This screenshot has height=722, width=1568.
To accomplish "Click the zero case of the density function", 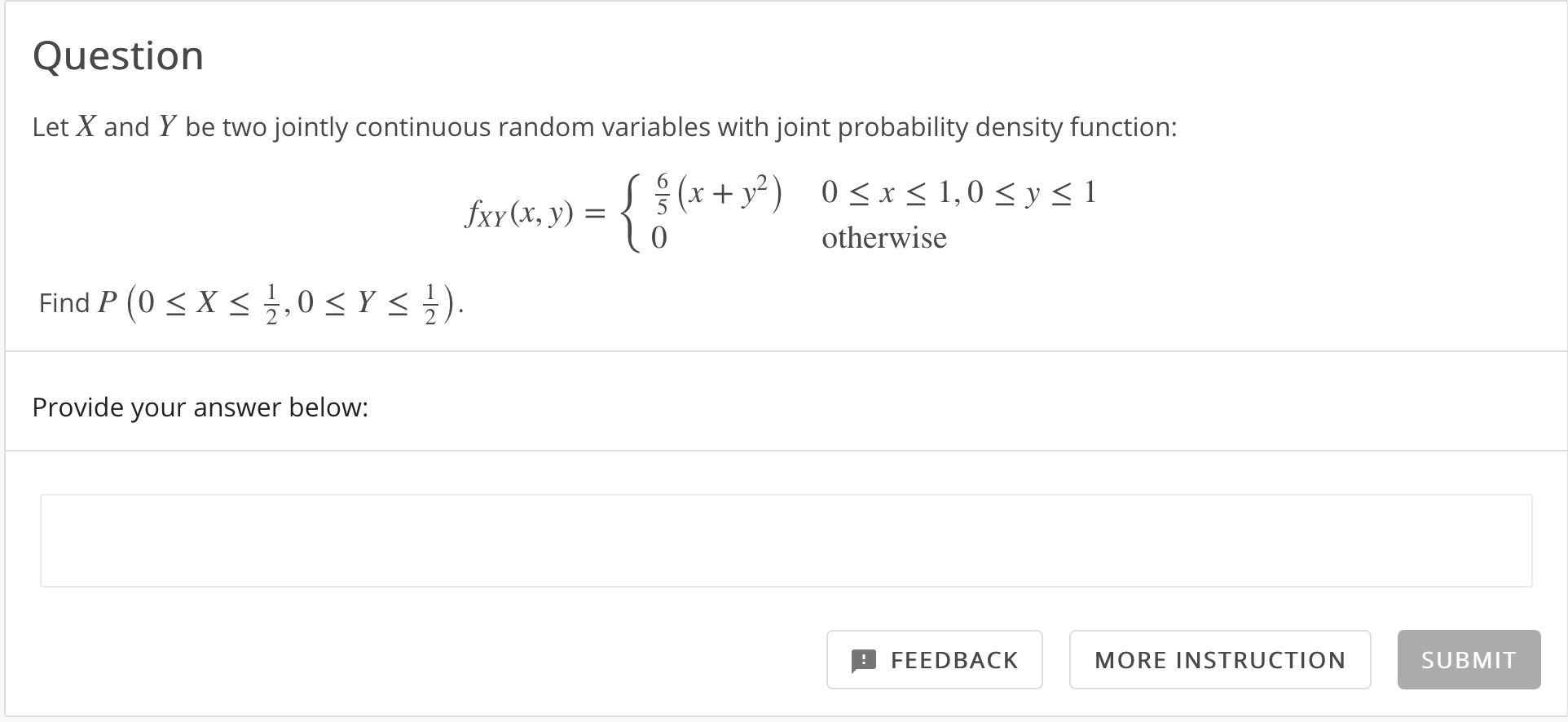I will [x=657, y=237].
